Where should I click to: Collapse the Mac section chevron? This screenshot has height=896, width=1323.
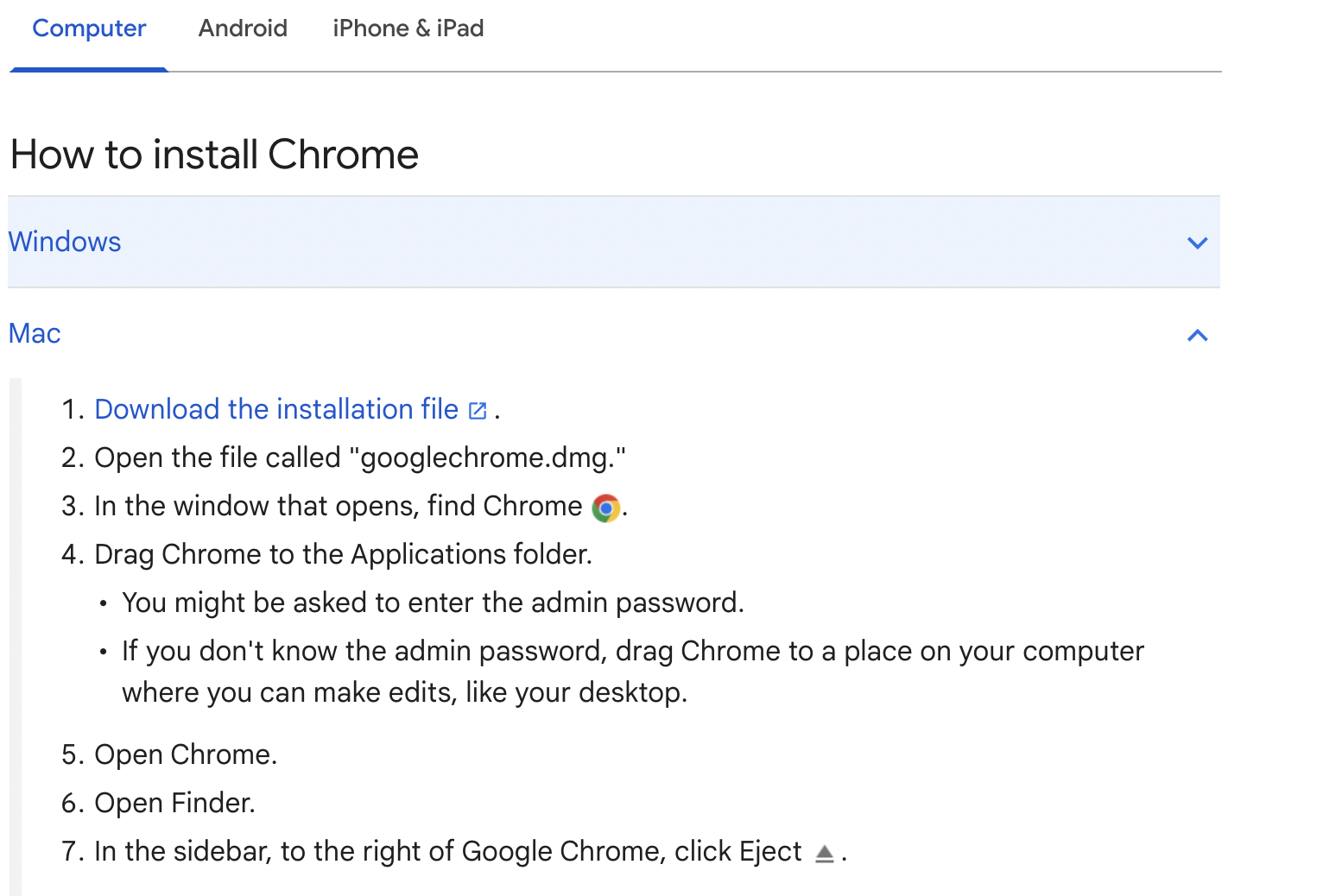pos(1197,335)
